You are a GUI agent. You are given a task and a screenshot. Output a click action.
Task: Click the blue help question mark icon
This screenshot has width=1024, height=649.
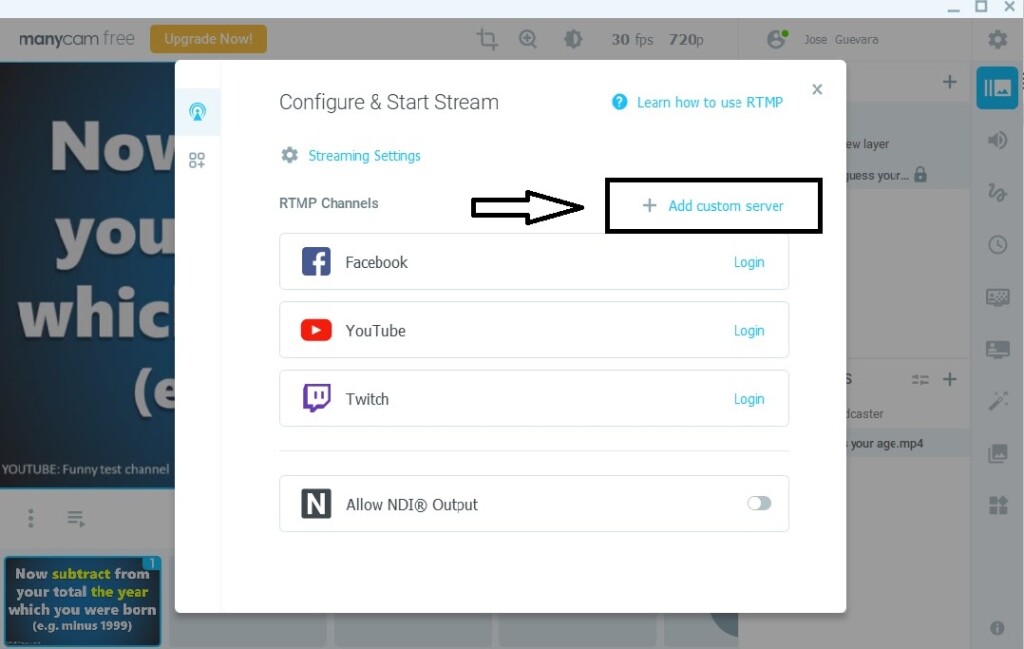(619, 102)
